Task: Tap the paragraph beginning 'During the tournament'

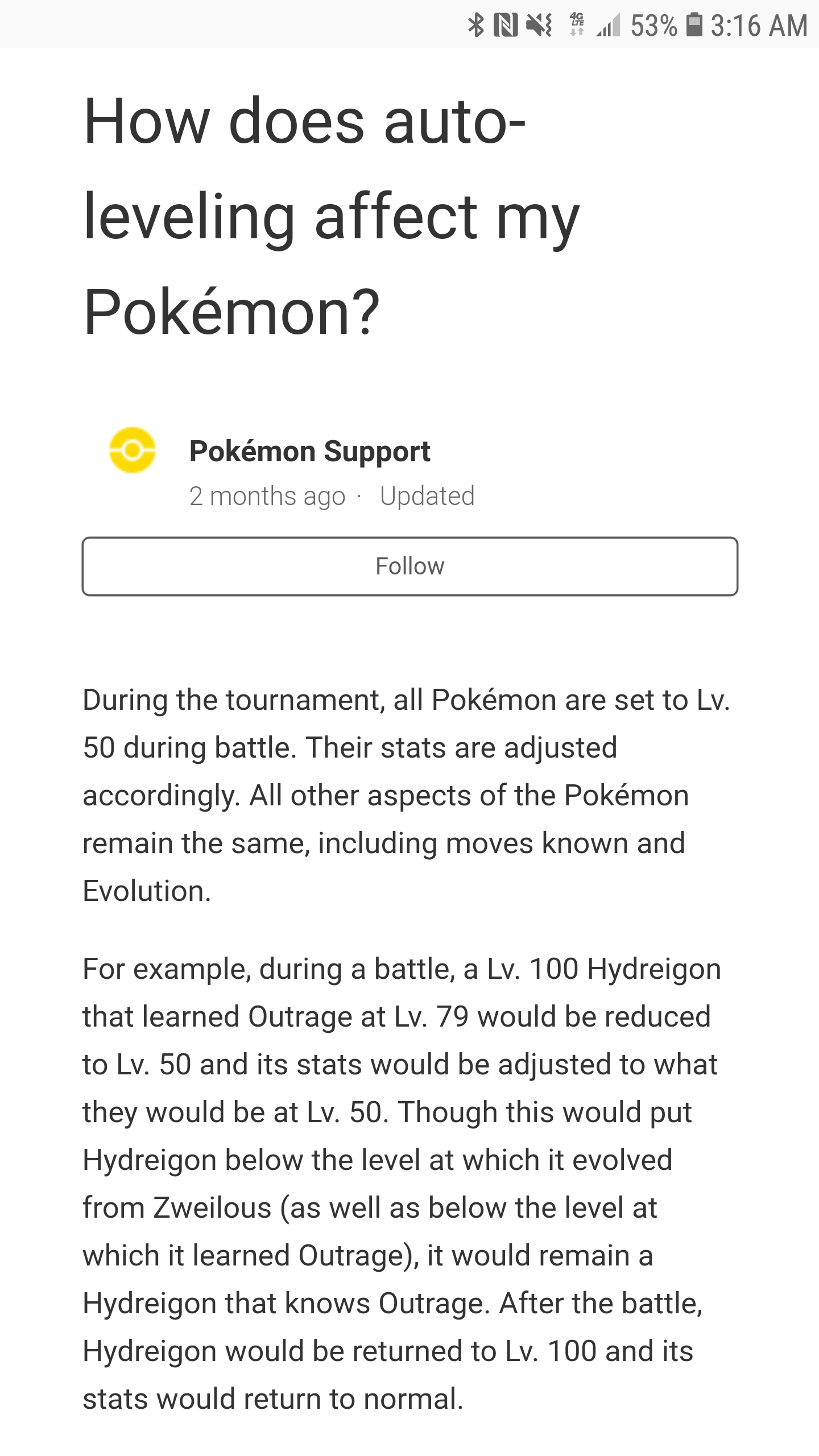Action: 406,795
